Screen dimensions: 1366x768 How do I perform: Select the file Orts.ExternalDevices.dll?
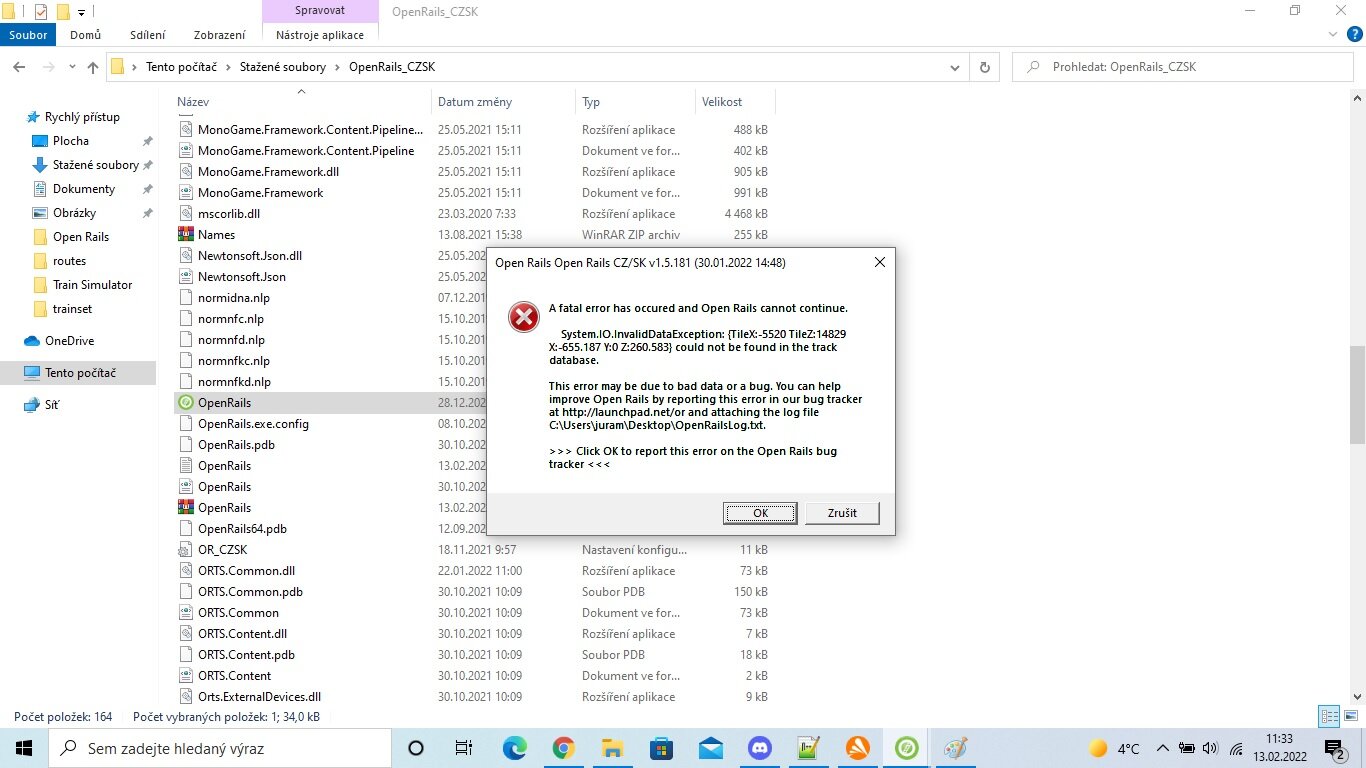click(x=259, y=697)
